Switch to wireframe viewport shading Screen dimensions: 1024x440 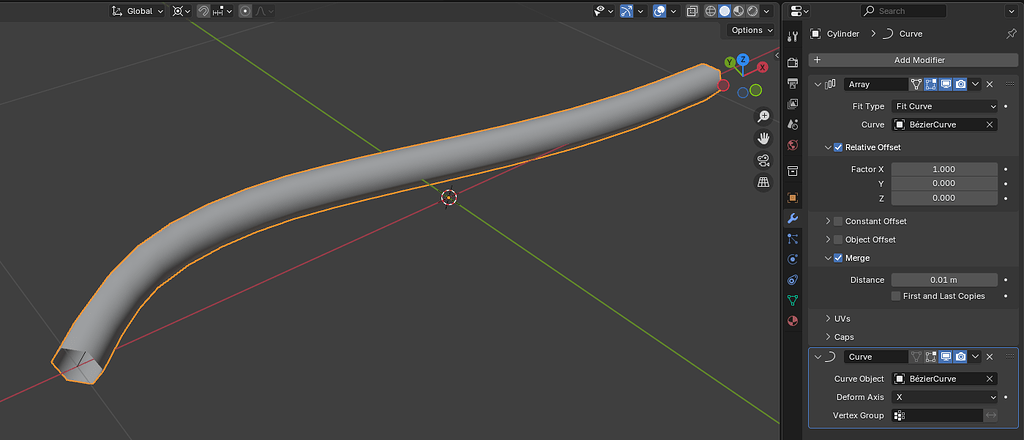[711, 11]
